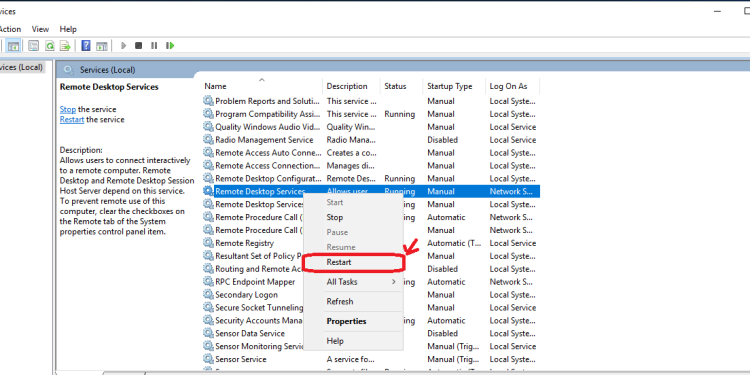Open the Properties toolbar icon
The image size is (750, 375).
[x=33, y=46]
